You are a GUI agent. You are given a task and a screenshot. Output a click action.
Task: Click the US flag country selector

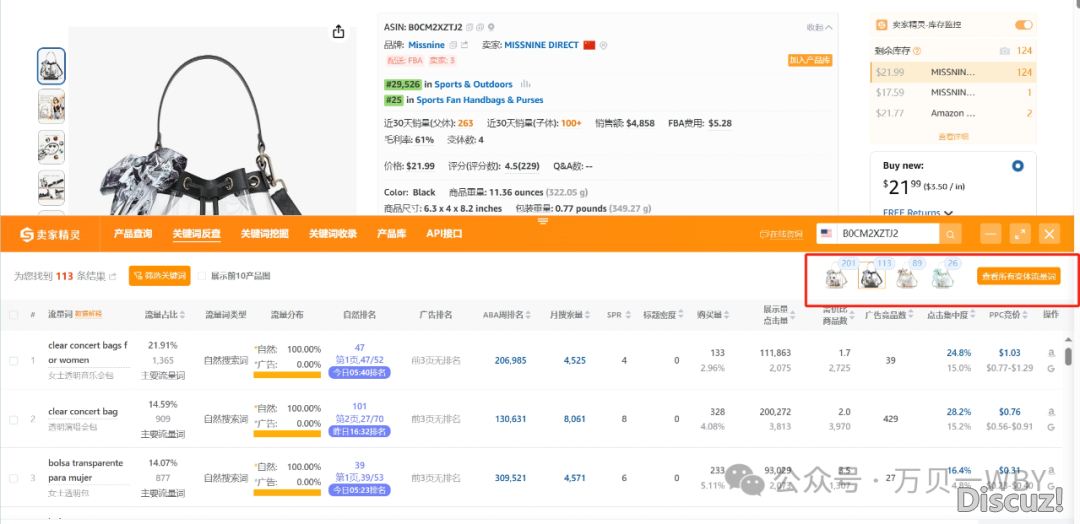point(826,234)
